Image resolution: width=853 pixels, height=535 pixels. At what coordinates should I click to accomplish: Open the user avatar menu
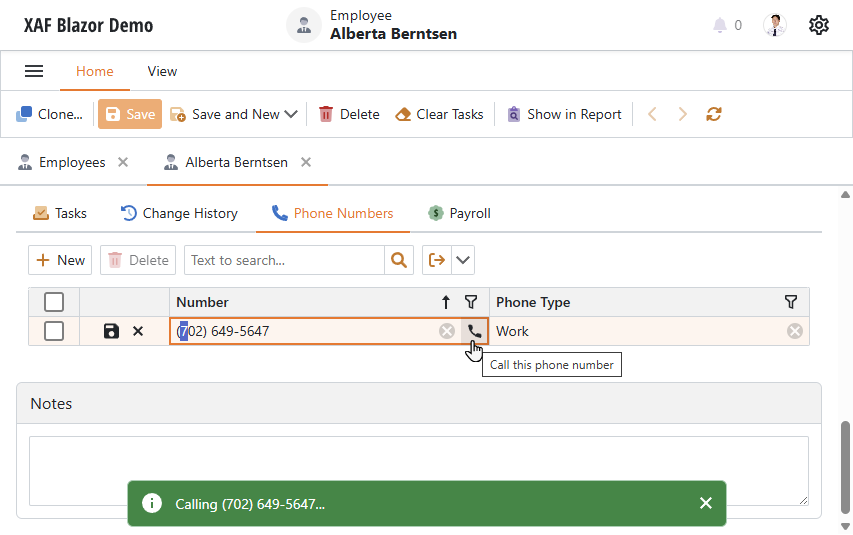point(774,25)
